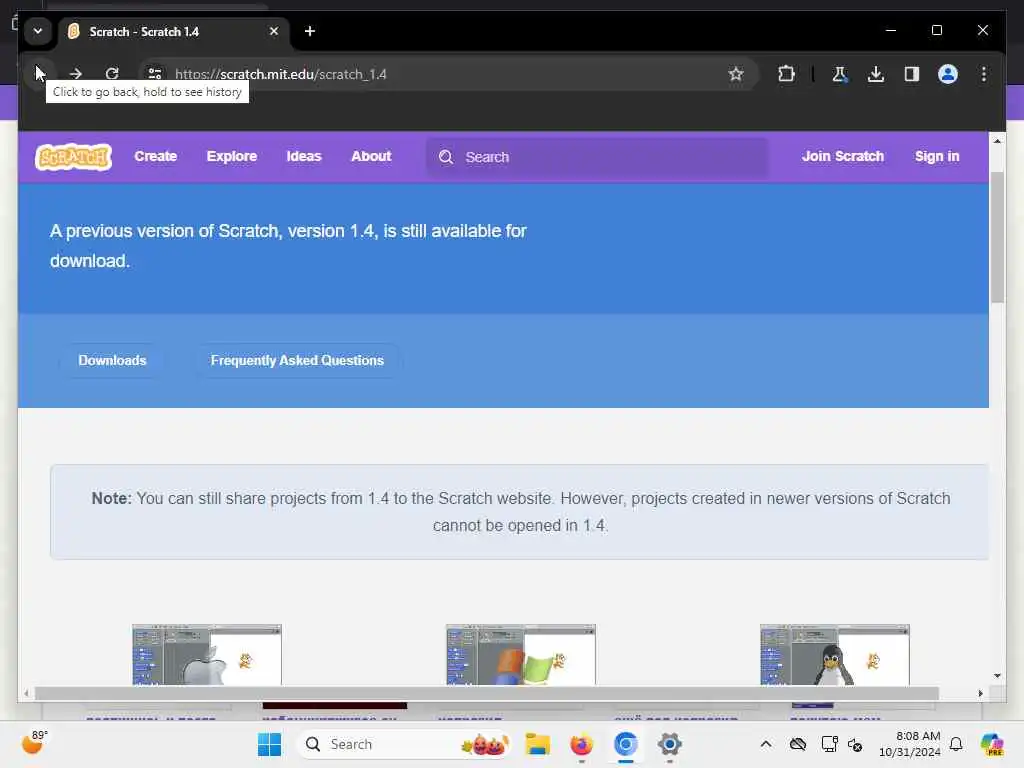Open the Windows Start menu
Viewport: 1024px width, 768px height.
pyautogui.click(x=269, y=744)
